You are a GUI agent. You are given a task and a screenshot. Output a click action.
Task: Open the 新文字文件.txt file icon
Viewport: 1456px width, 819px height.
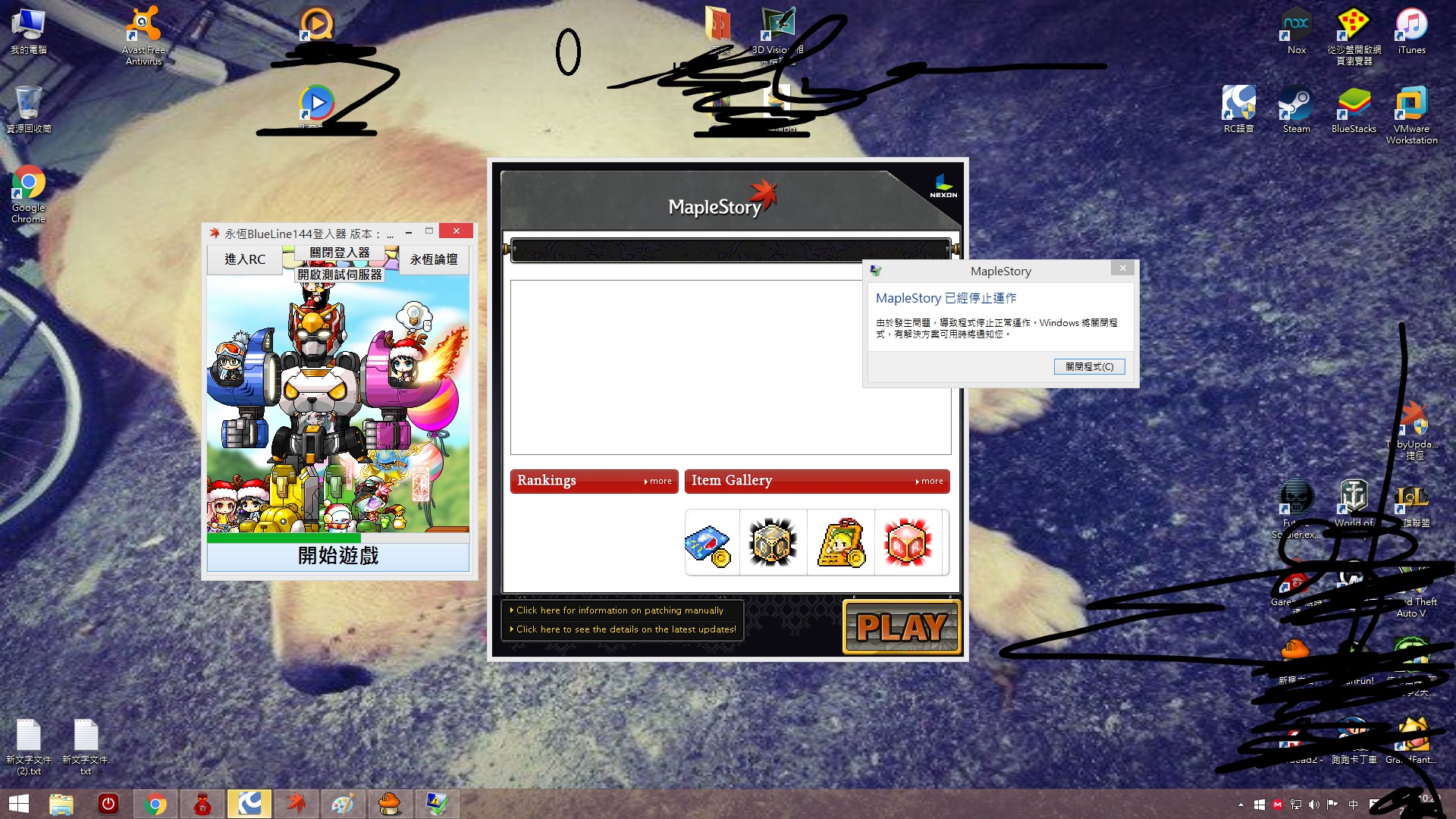click(86, 746)
